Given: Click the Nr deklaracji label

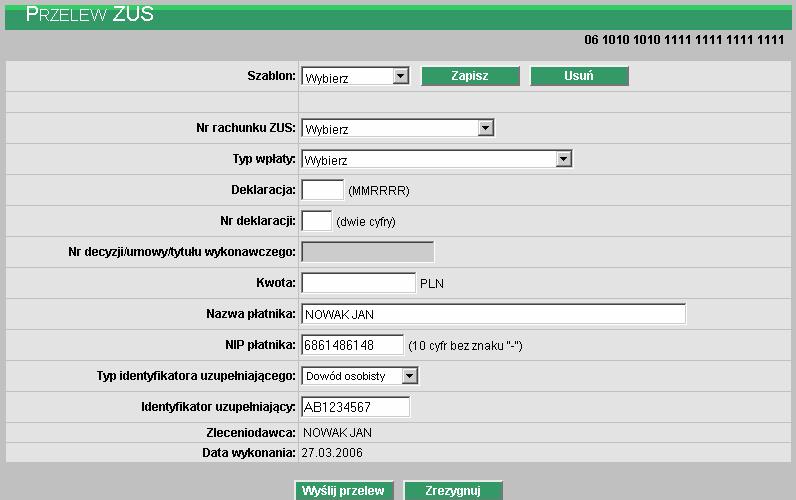Looking at the screenshot, I should pyautogui.click(x=258, y=221).
